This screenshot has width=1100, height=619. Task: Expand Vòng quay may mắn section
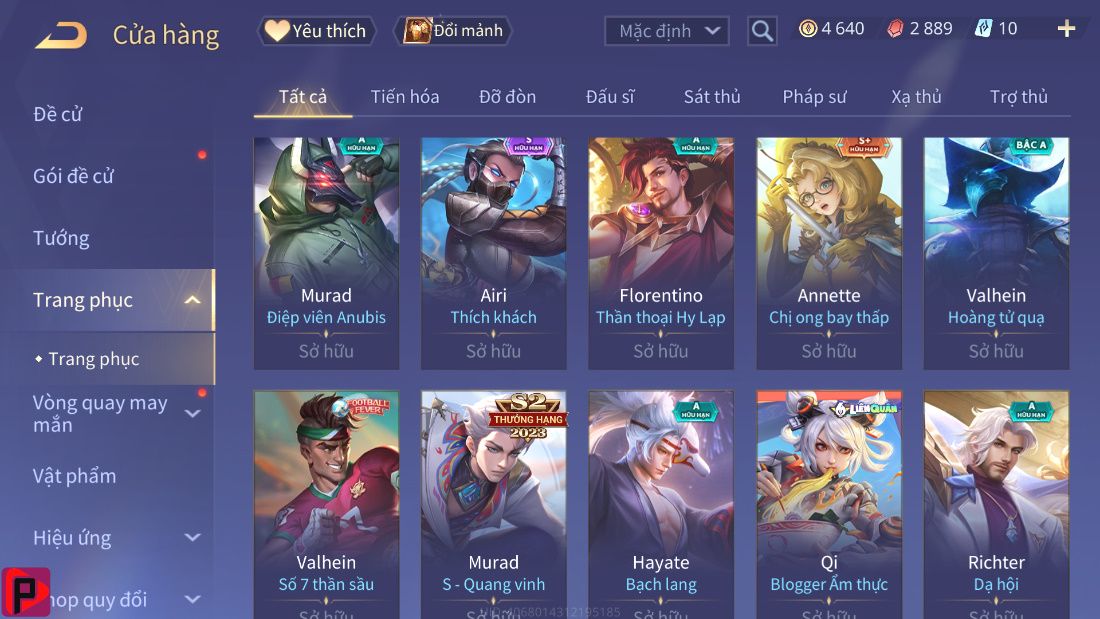tap(192, 413)
